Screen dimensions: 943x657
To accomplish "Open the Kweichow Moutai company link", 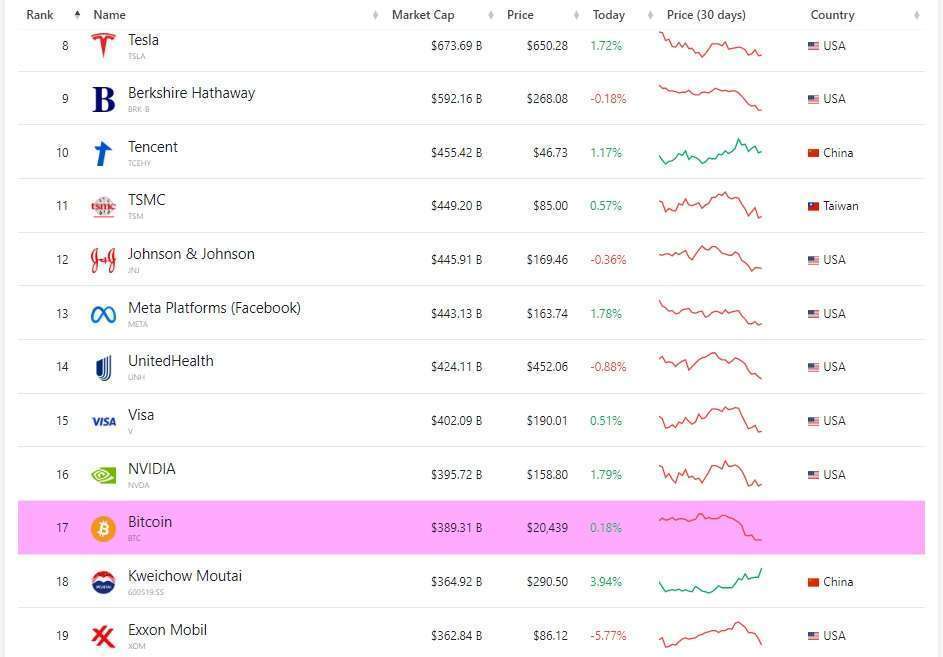I will (185, 576).
